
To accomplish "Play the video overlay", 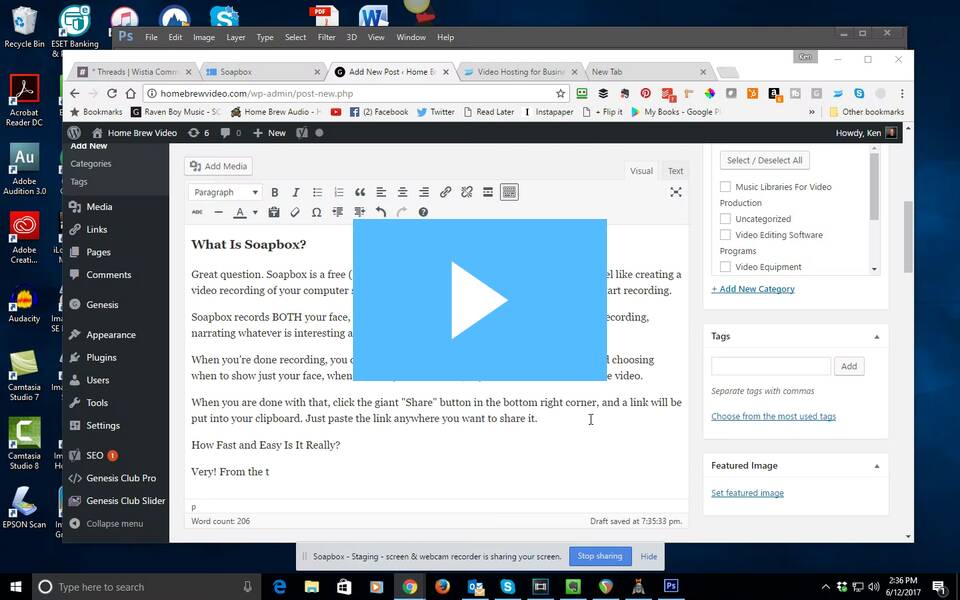I will click(479, 300).
